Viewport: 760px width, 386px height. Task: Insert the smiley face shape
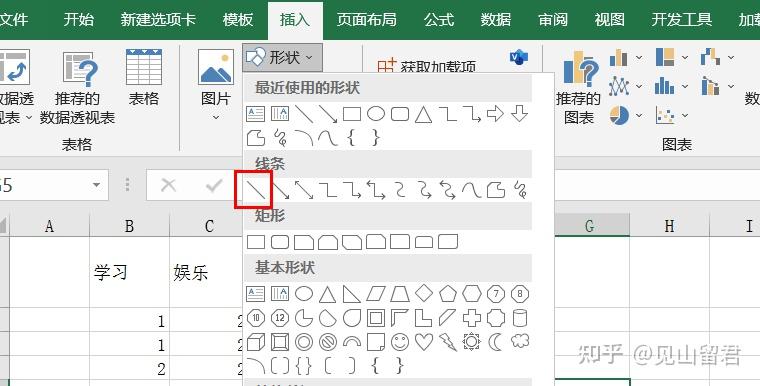click(x=400, y=342)
